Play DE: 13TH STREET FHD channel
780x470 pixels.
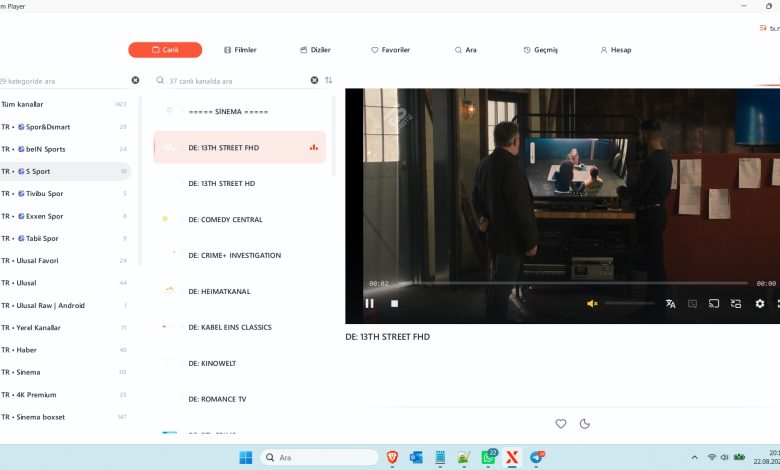(239, 147)
